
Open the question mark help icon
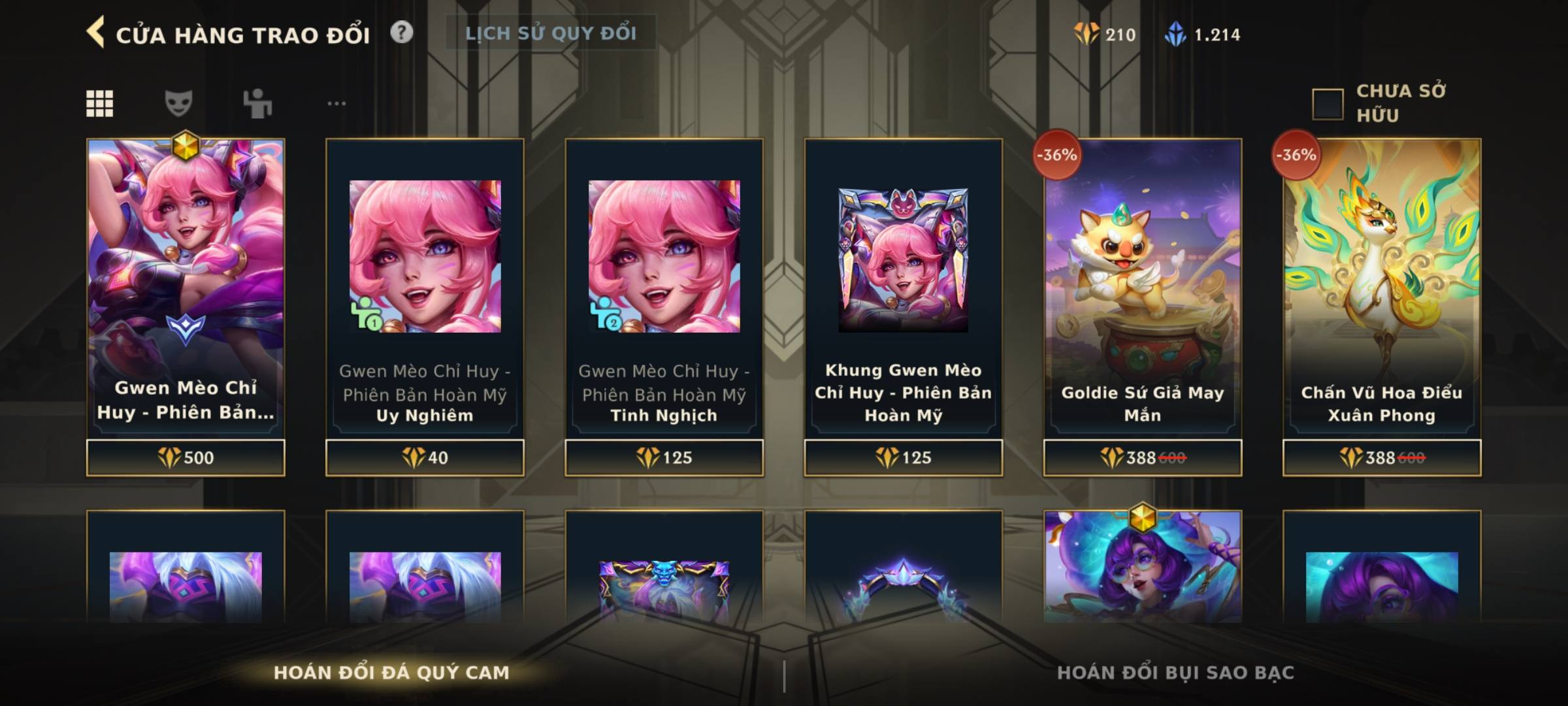pos(402,32)
